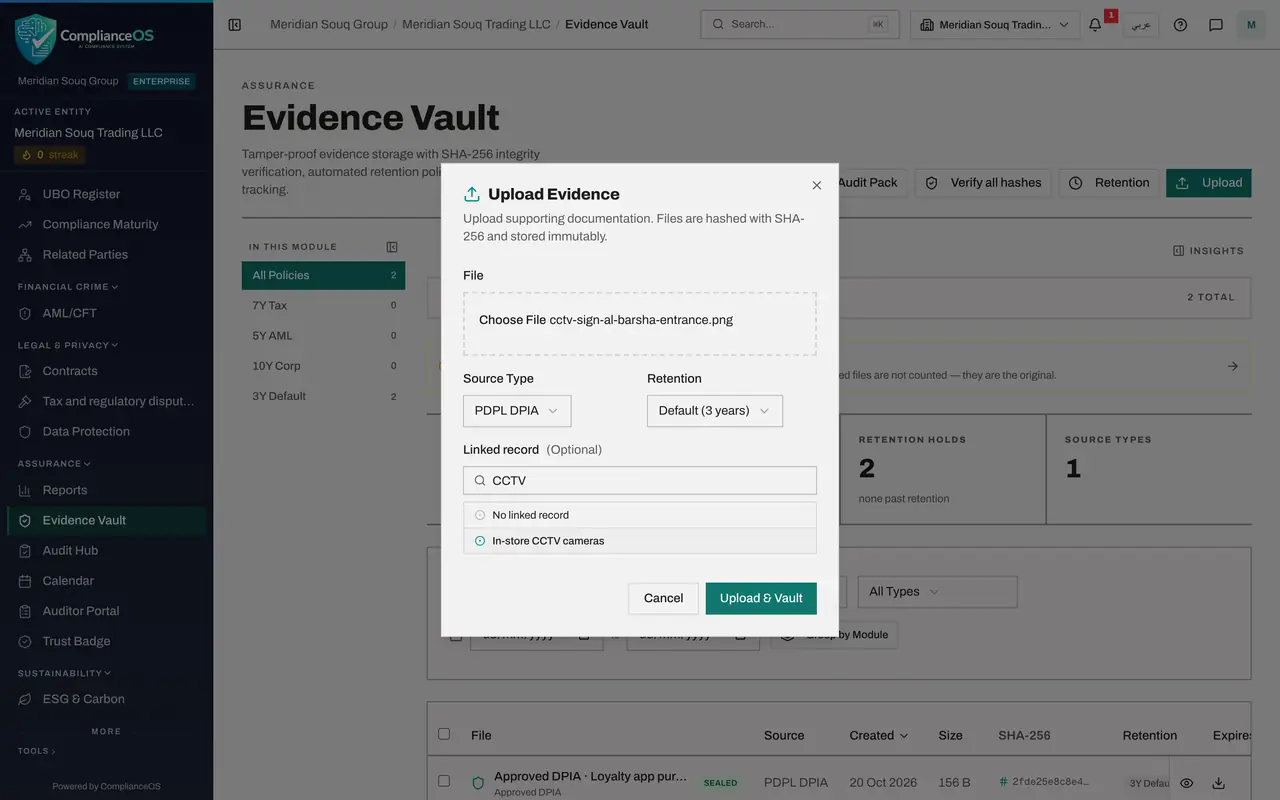Download the Approved DPIA file icon
This screenshot has width=1280, height=800.
1218,783
